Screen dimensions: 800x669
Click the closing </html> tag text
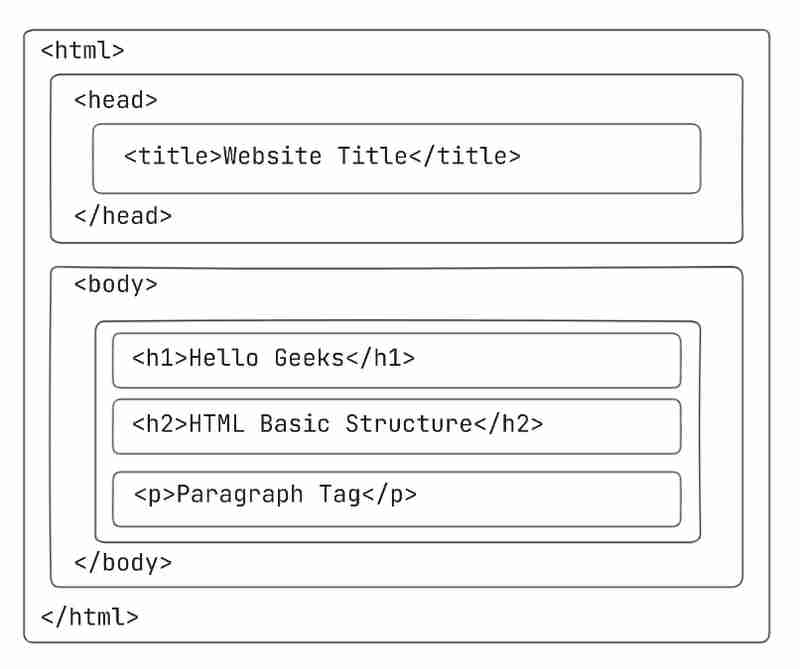pyautogui.click(x=90, y=617)
